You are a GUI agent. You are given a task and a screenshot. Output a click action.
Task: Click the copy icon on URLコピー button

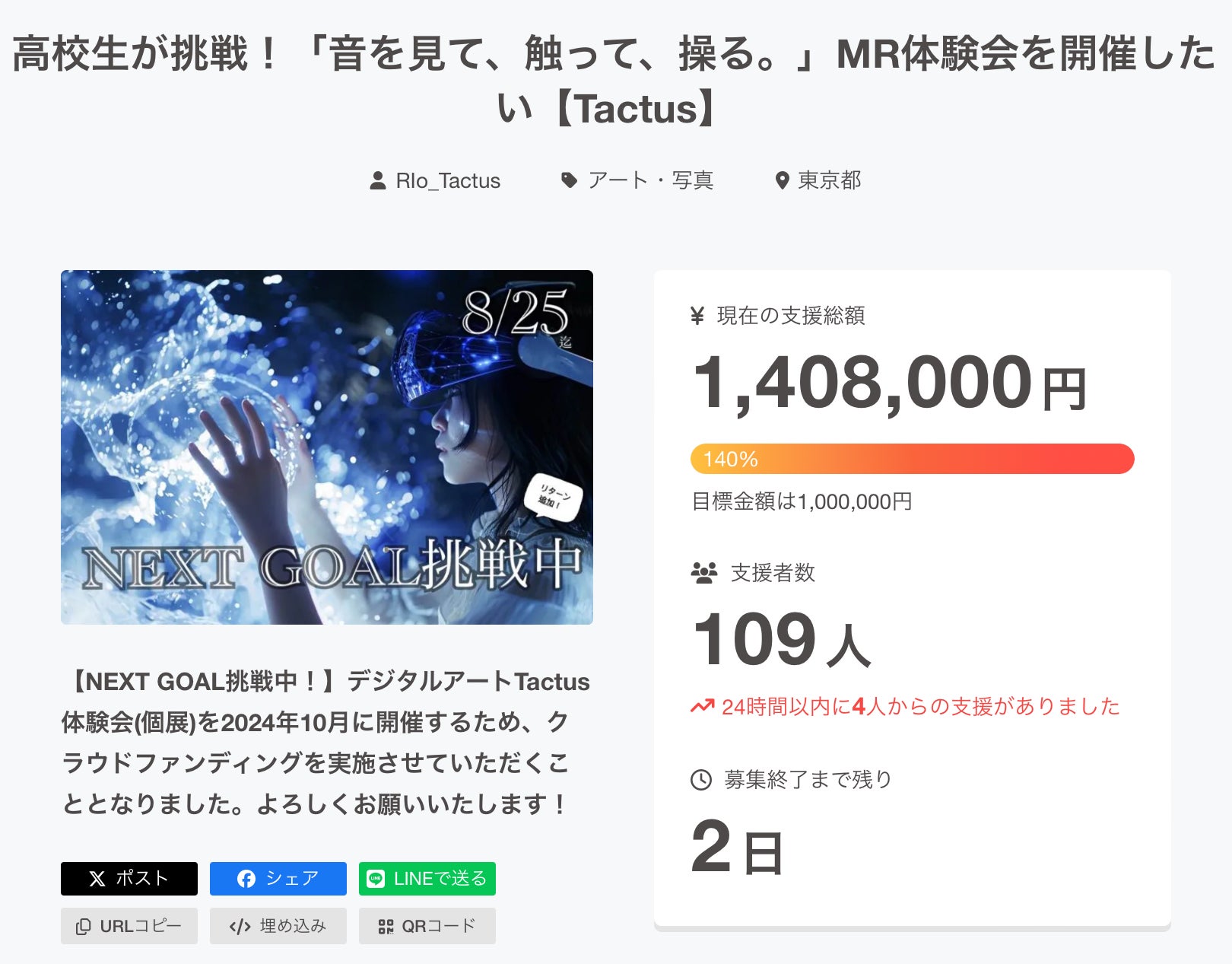click(x=83, y=926)
